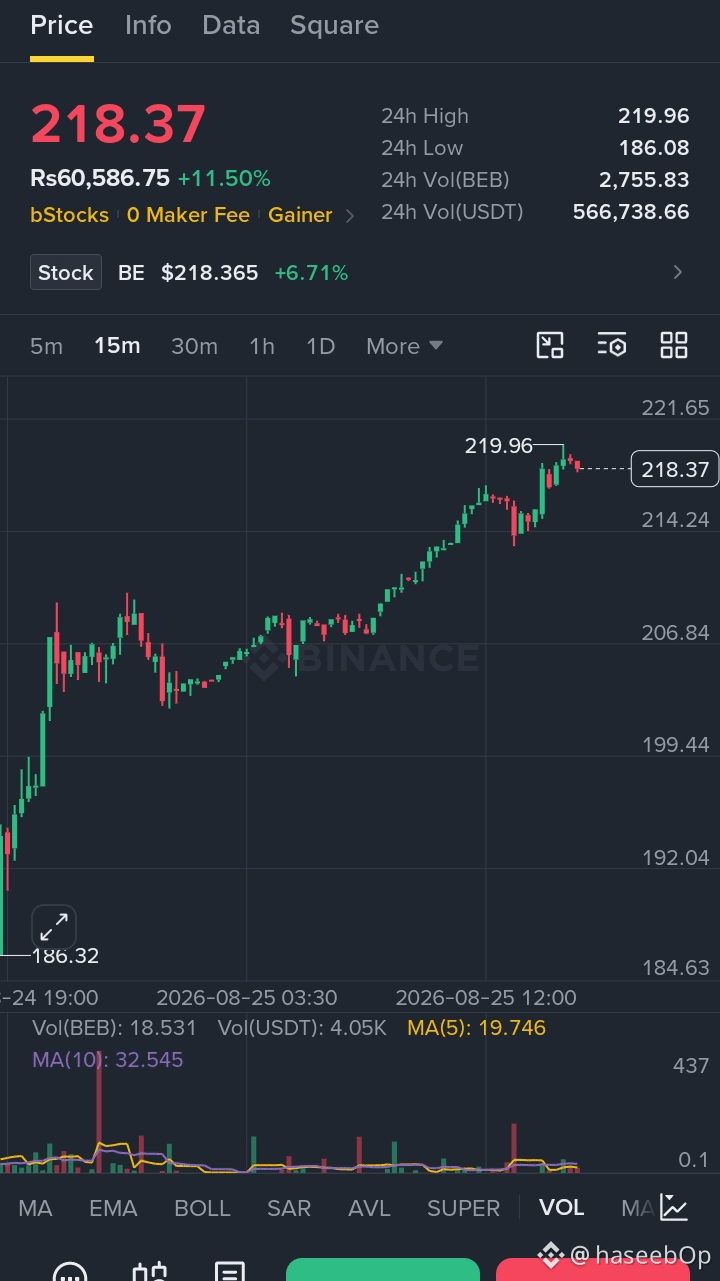
Task: Tap the Vol(BEB): 18.531 label
Action: 115,1028
